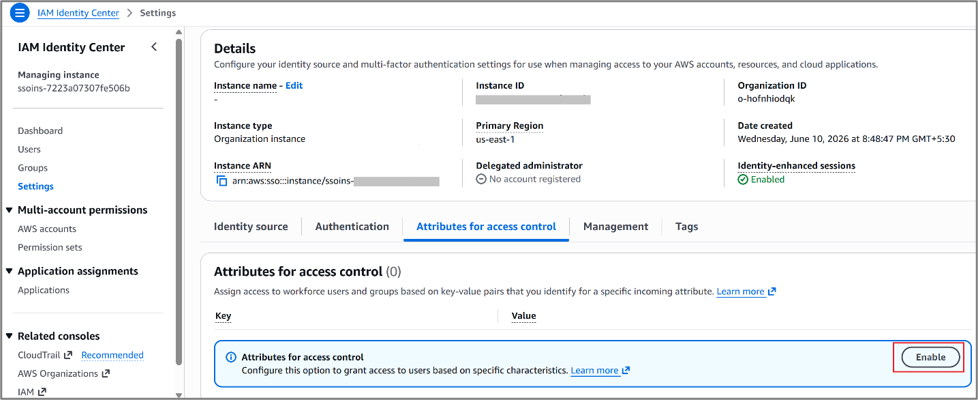Open Learn more link in info banner
The image size is (978, 400).
(600, 370)
